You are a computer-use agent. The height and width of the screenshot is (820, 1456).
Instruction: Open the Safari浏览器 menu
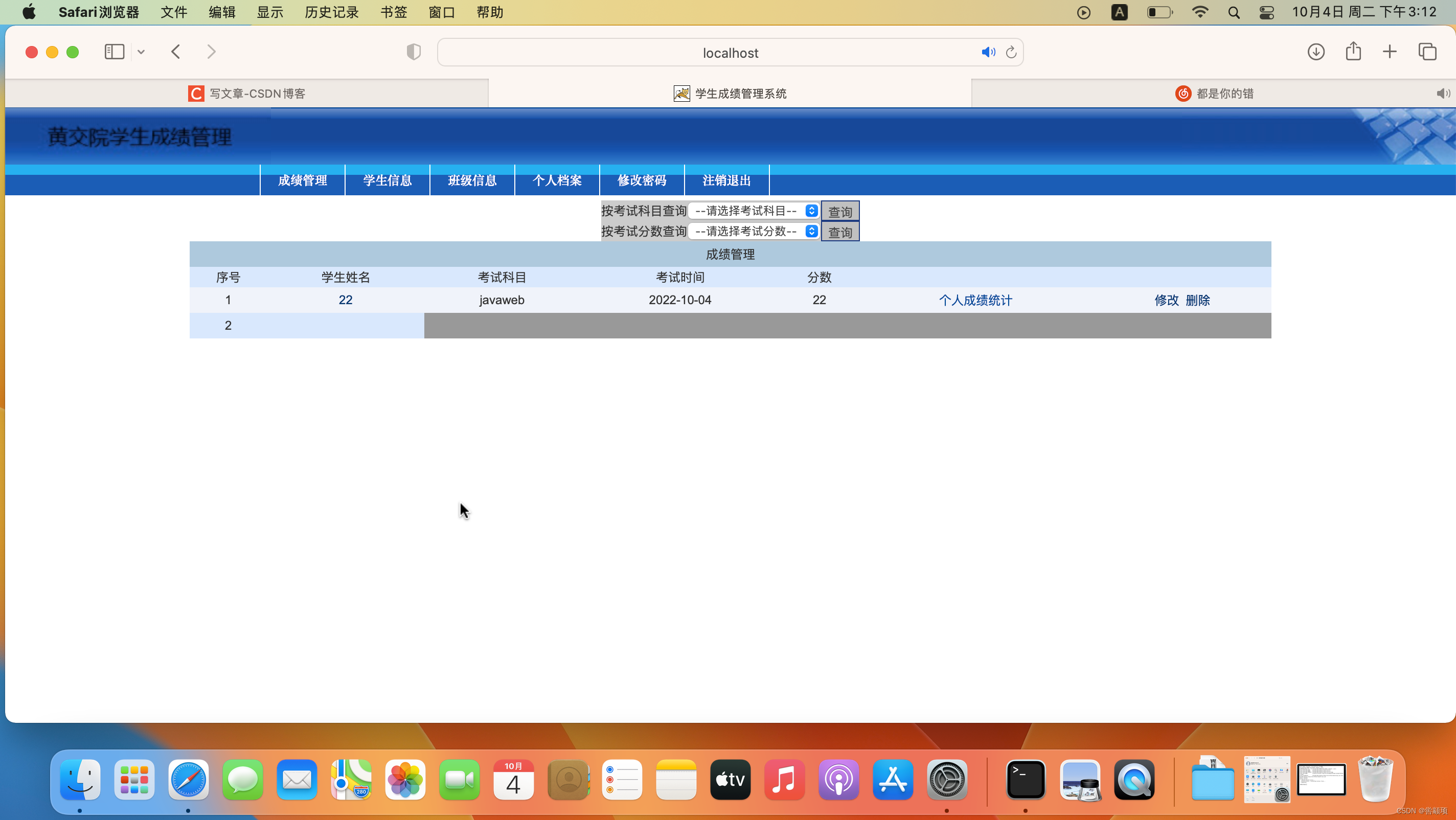coord(98,12)
